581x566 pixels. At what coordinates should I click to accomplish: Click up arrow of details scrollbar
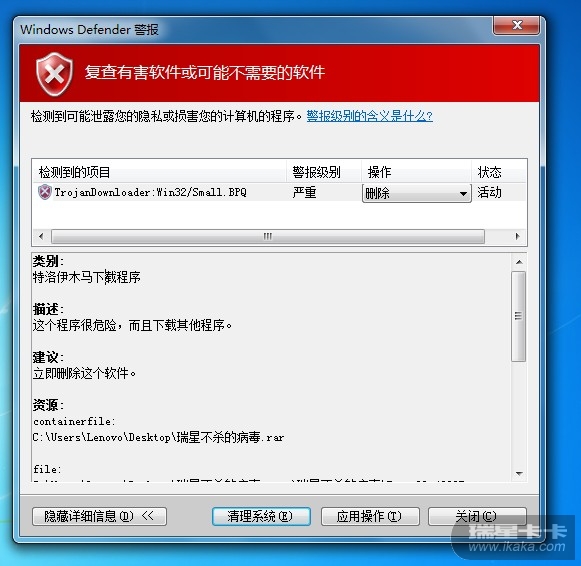click(x=519, y=262)
